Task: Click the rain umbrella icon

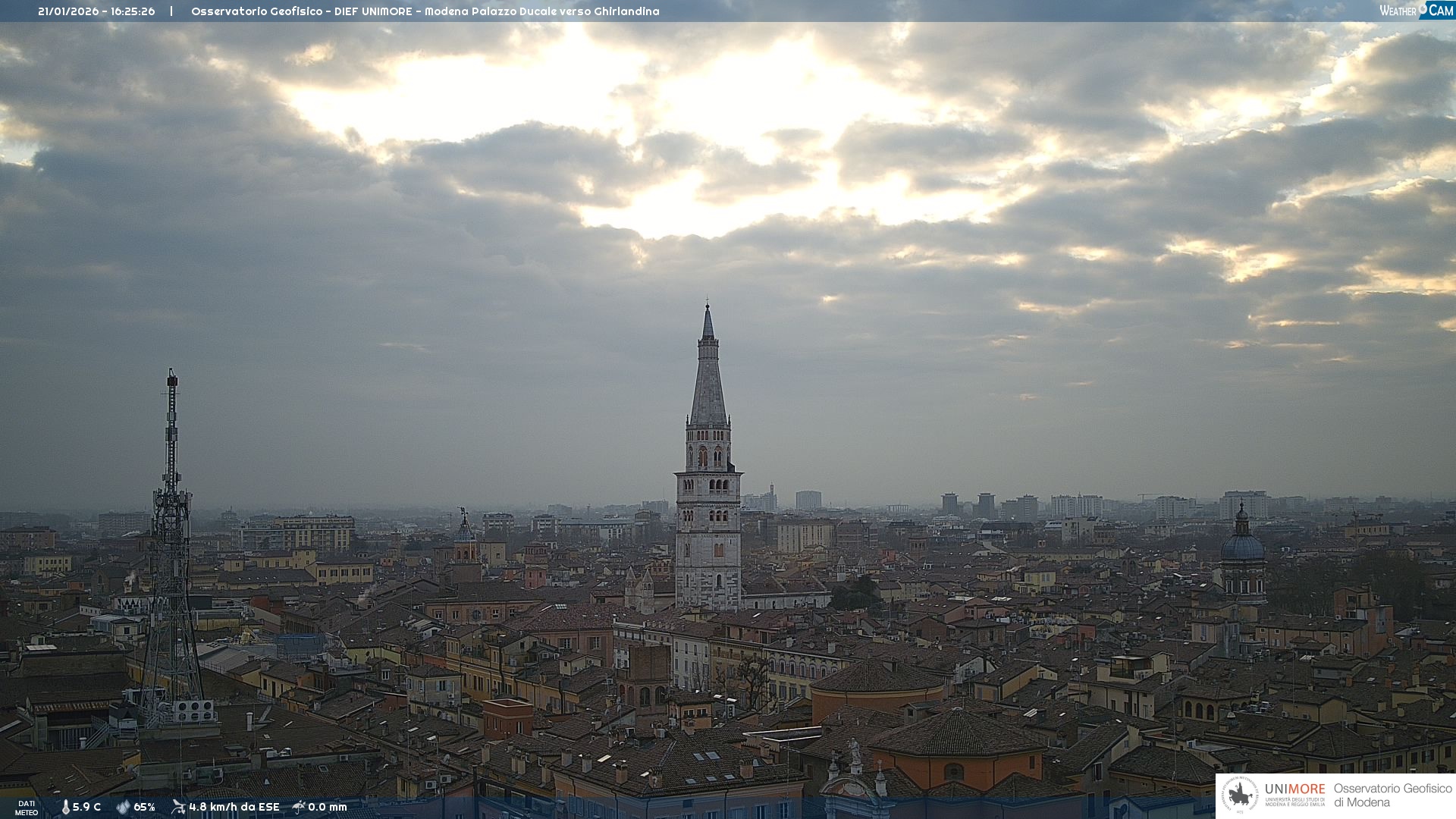Action: (x=299, y=807)
